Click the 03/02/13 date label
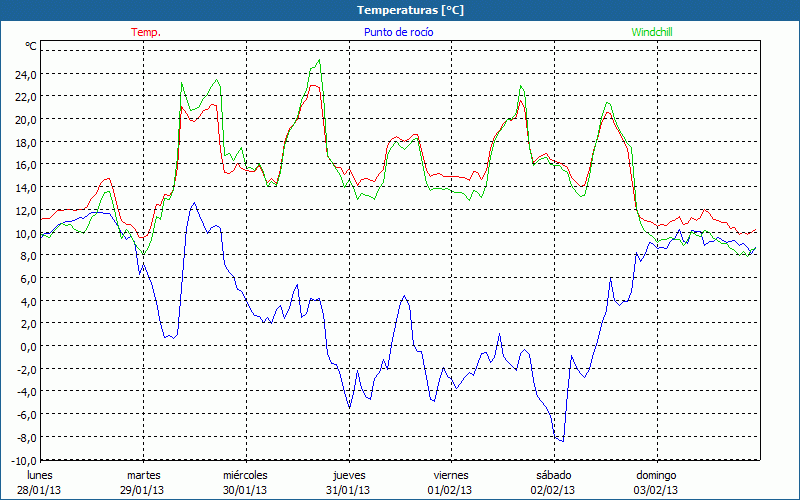This screenshot has height=500, width=800. point(656,490)
